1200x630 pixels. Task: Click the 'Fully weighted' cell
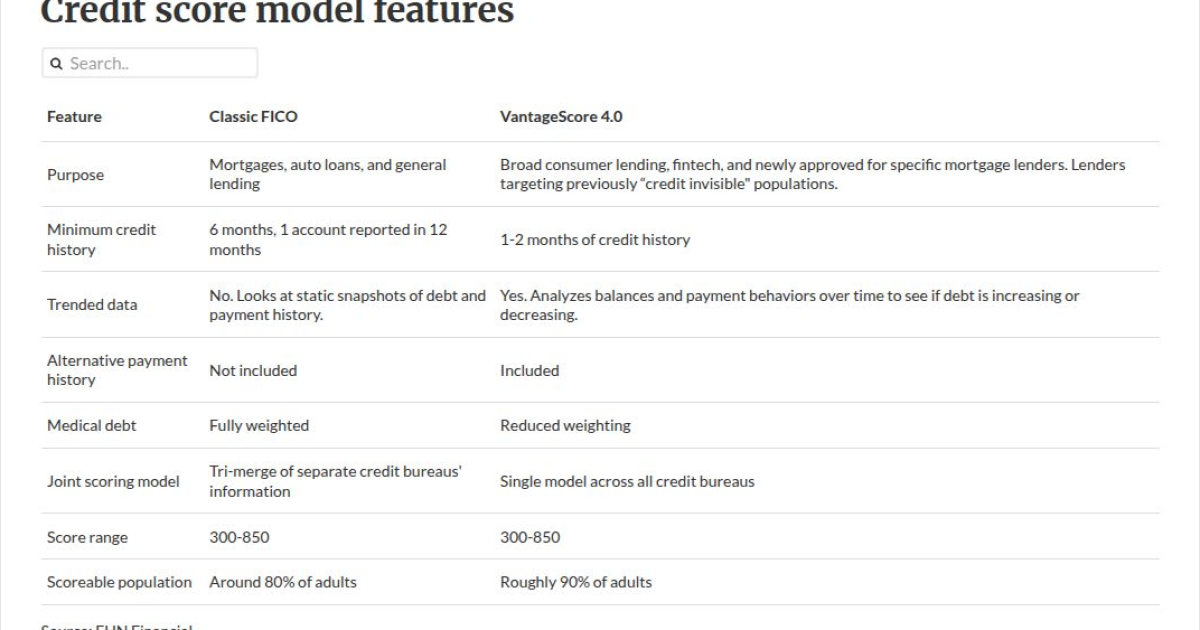tap(259, 426)
